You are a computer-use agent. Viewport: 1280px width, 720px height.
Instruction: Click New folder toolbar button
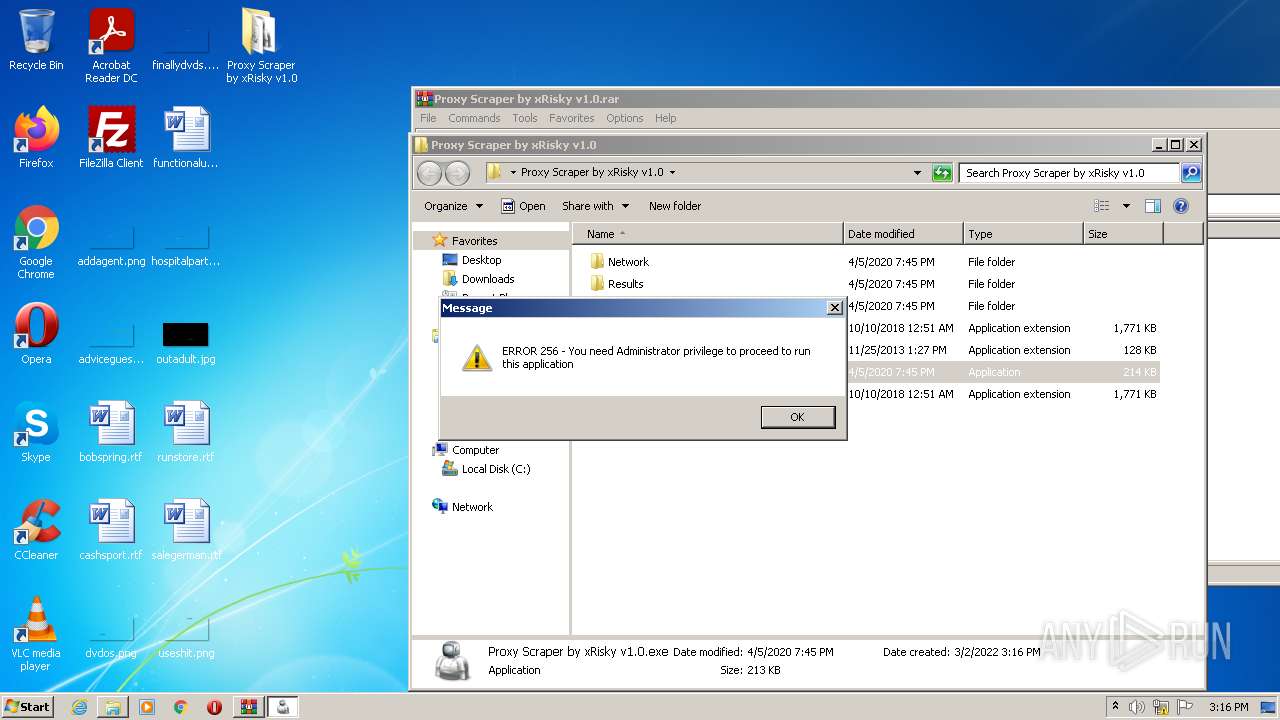click(675, 206)
